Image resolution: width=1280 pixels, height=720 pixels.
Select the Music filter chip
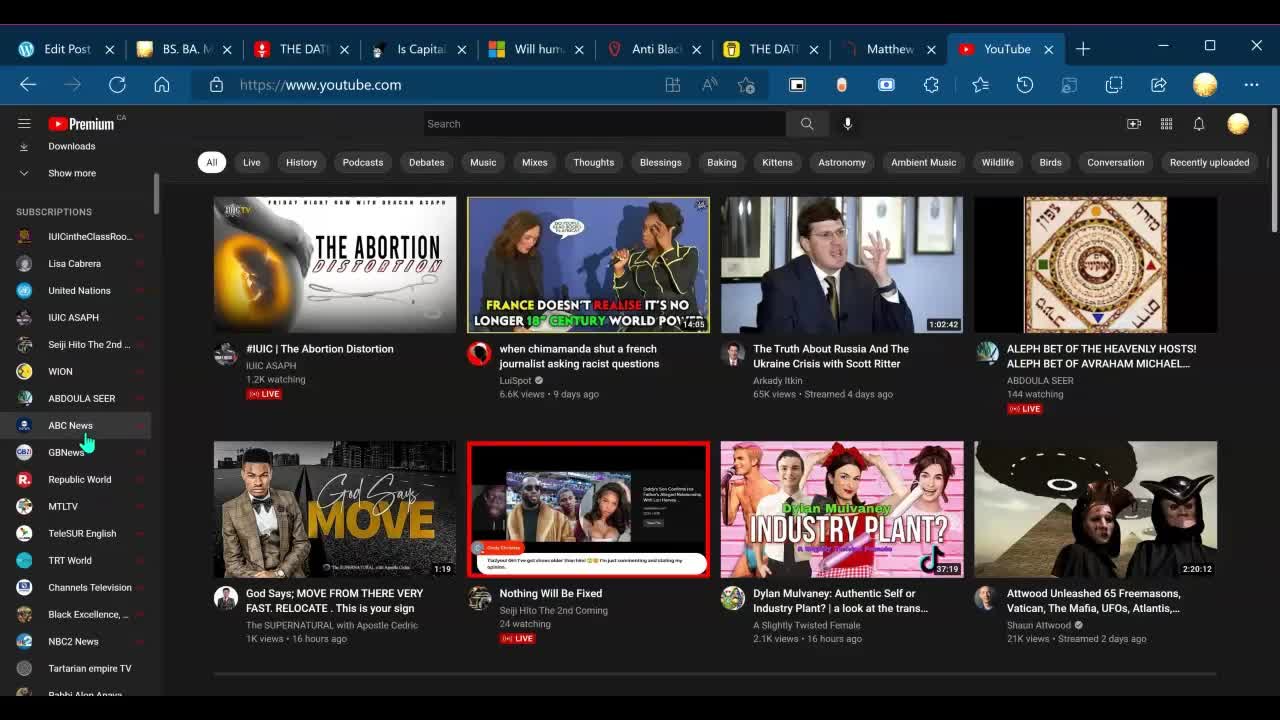[483, 162]
